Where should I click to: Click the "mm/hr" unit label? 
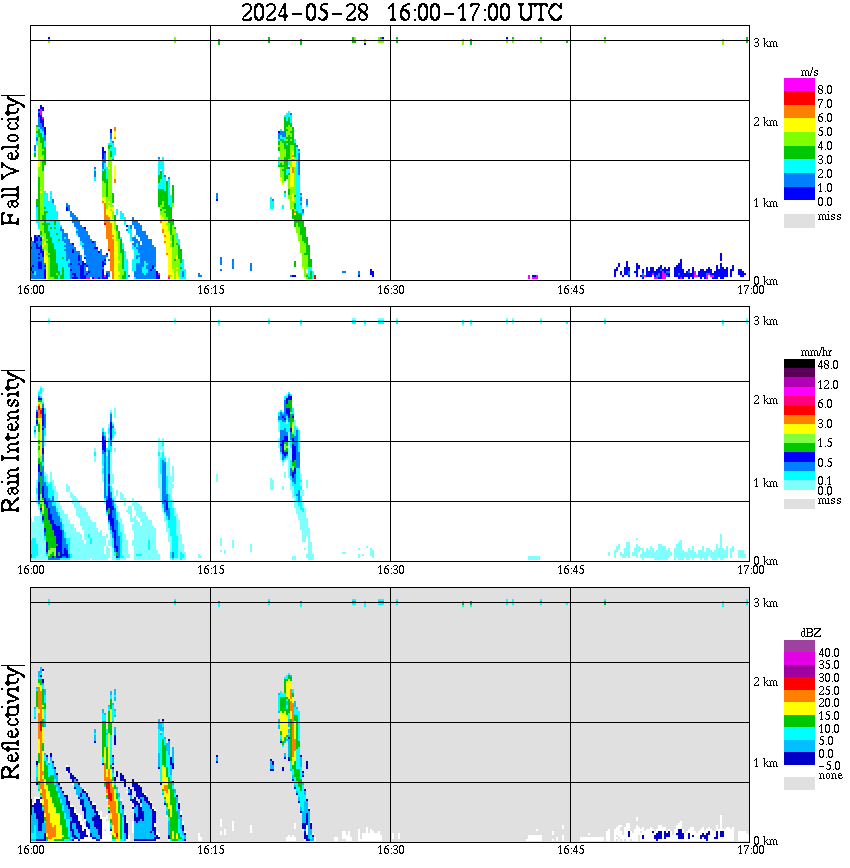coord(816,353)
